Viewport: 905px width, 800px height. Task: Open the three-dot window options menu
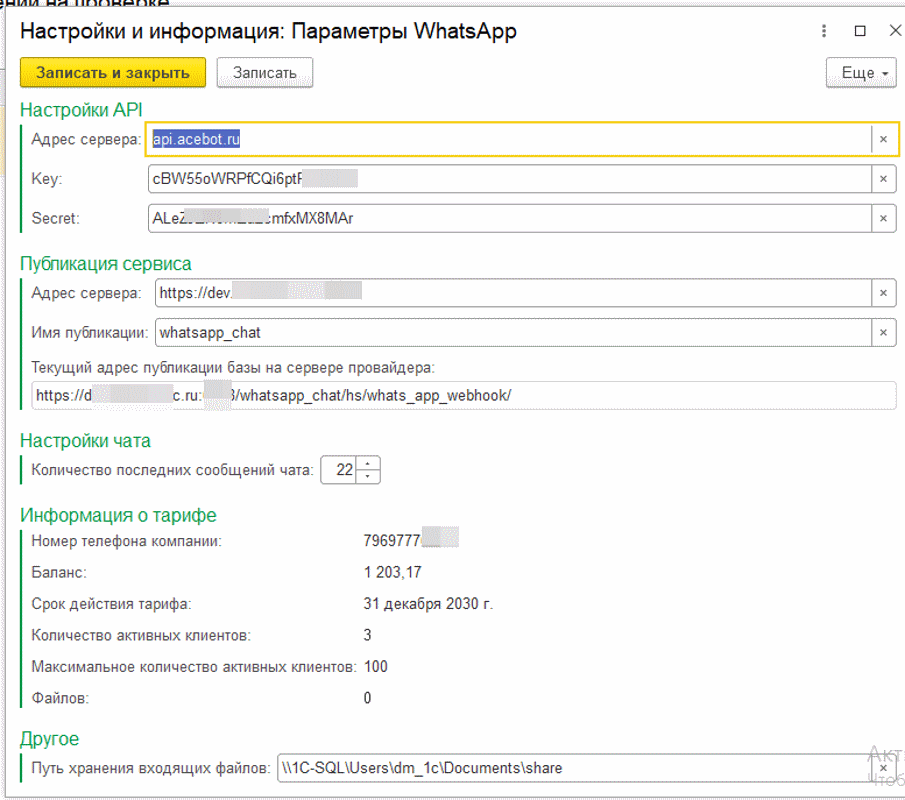tap(824, 31)
